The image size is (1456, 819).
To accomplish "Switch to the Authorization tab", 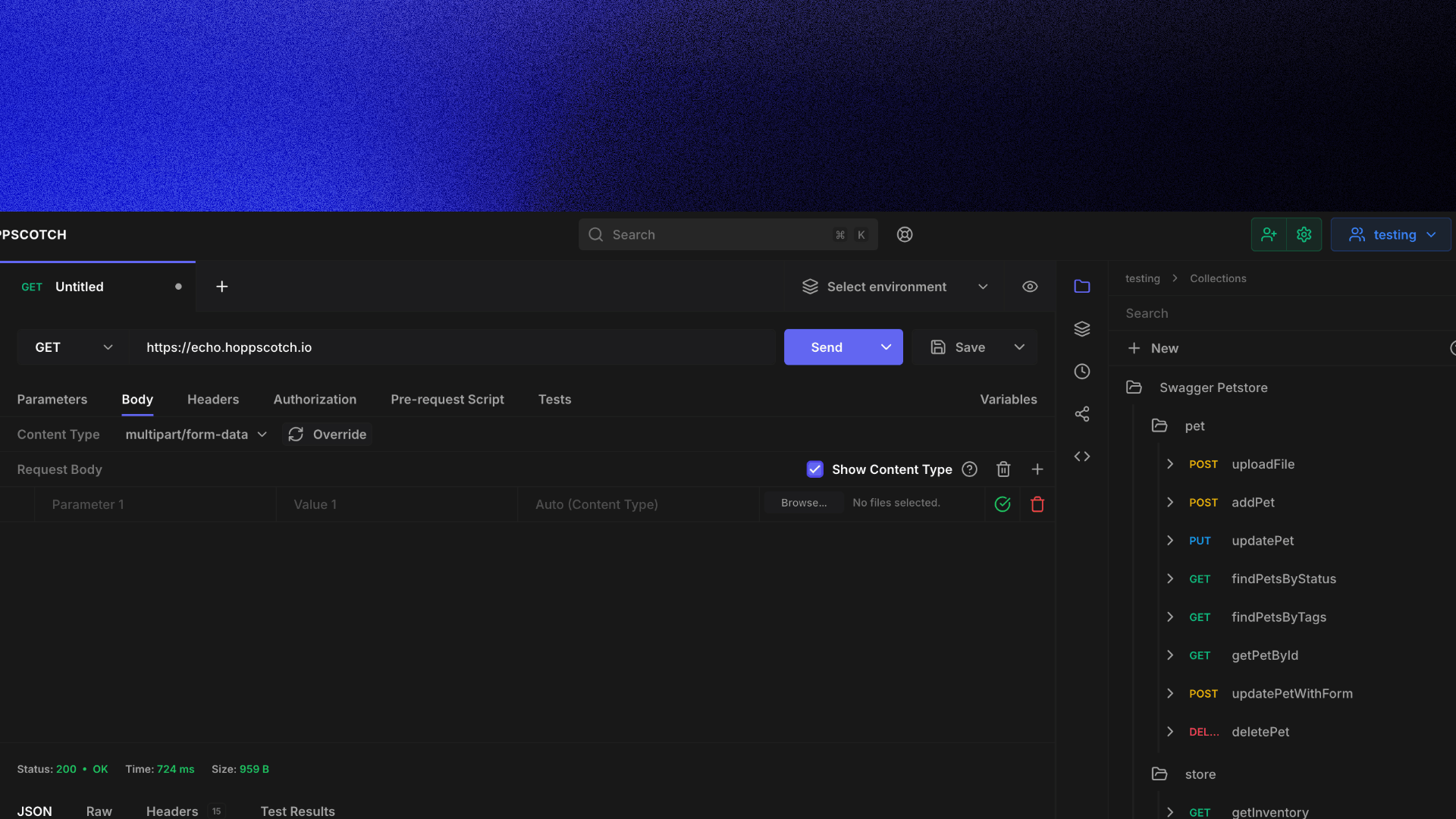I will coord(315,399).
